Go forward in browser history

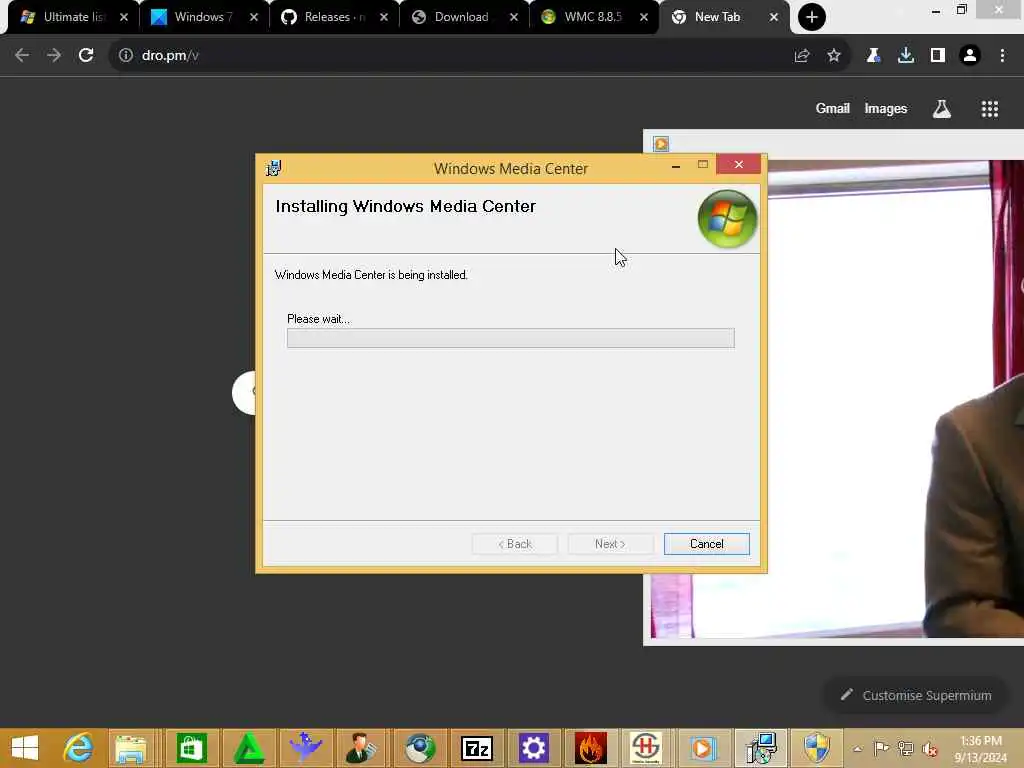[54, 56]
